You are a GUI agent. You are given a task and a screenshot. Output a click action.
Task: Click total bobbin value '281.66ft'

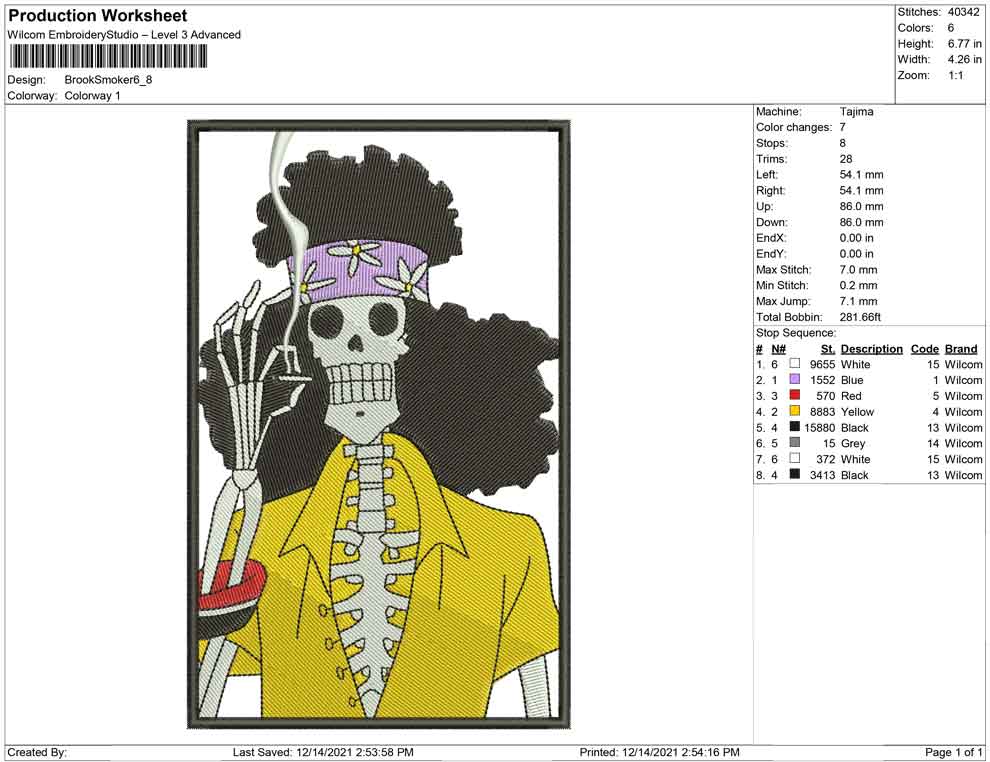pyautogui.click(x=860, y=317)
